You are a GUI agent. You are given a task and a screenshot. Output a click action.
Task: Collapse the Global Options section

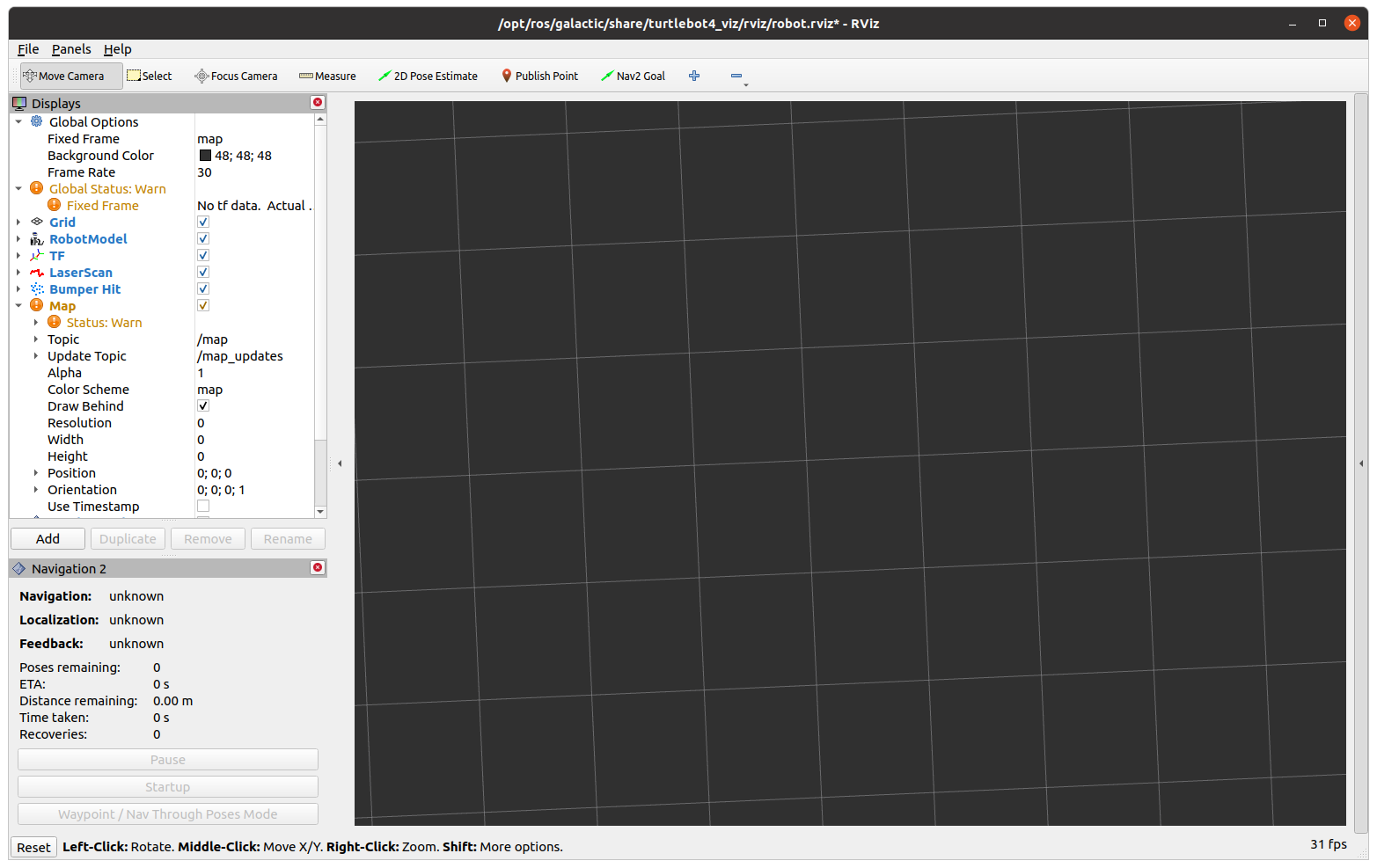tap(18, 121)
